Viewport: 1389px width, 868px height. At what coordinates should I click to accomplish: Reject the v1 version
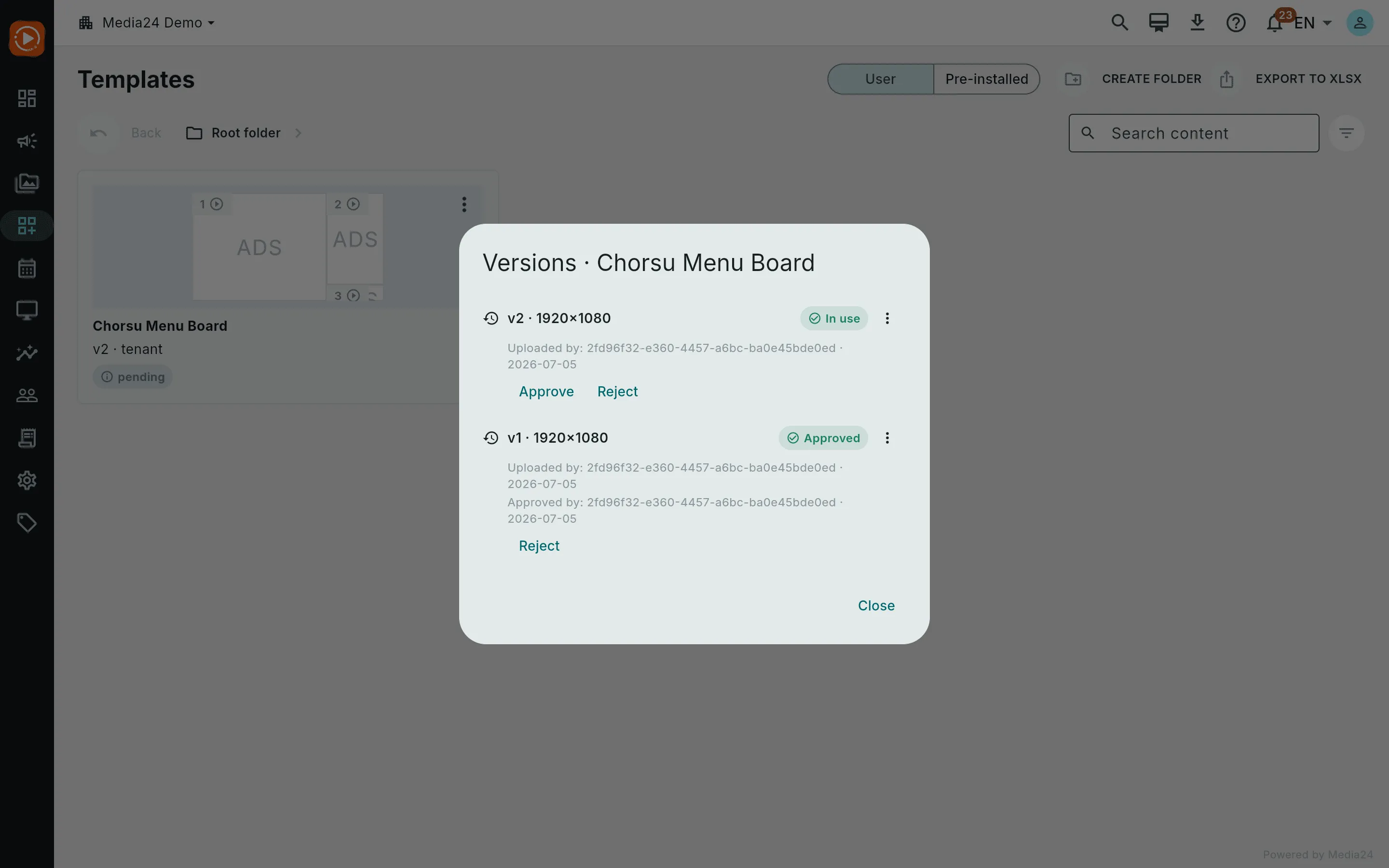click(x=538, y=546)
